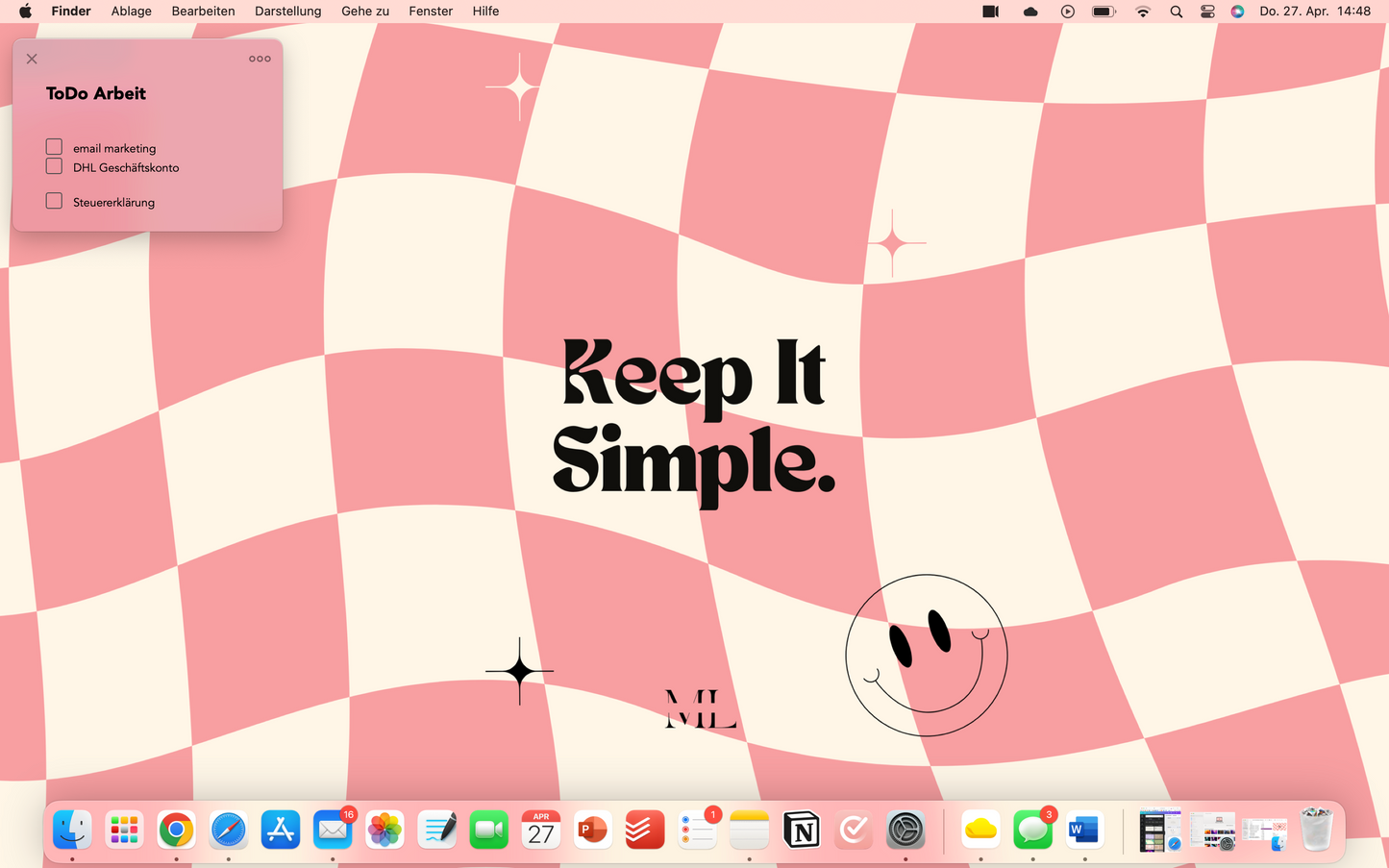Click the camera icon in menu bar
The width and height of the screenshot is (1389, 868).
pos(990,12)
